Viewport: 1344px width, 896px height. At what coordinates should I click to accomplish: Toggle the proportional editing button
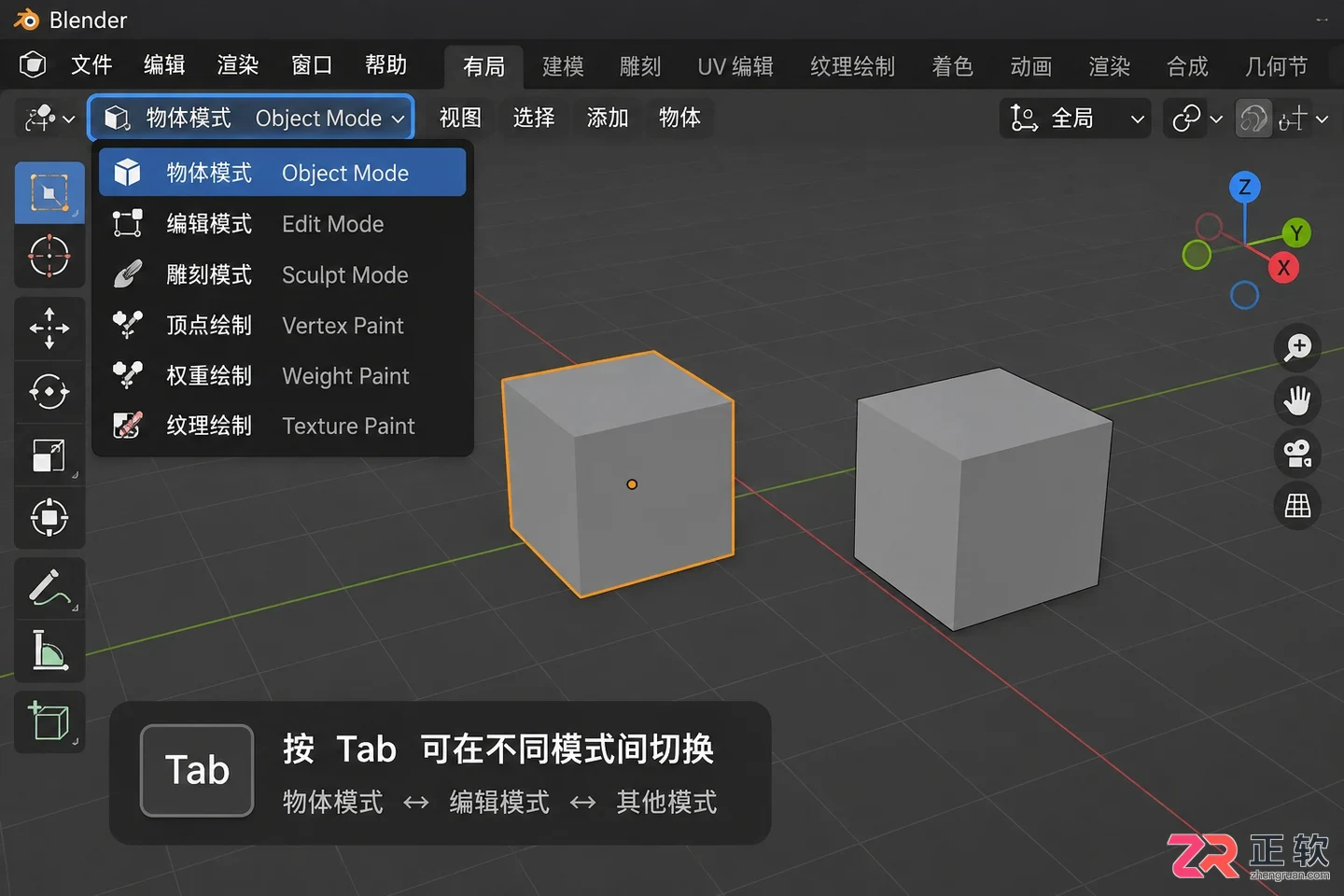pos(1253,119)
